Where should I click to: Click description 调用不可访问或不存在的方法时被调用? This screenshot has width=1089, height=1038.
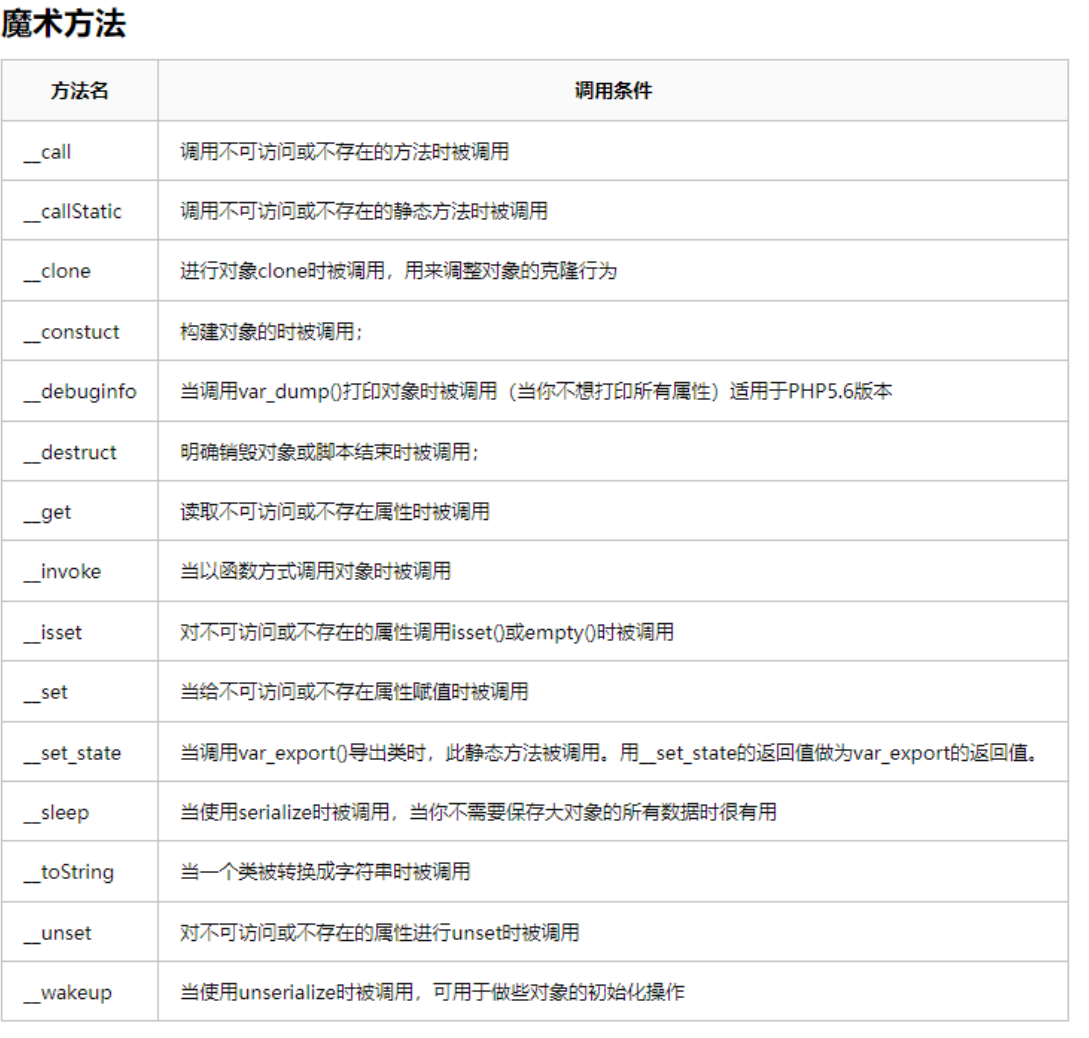[344, 152]
